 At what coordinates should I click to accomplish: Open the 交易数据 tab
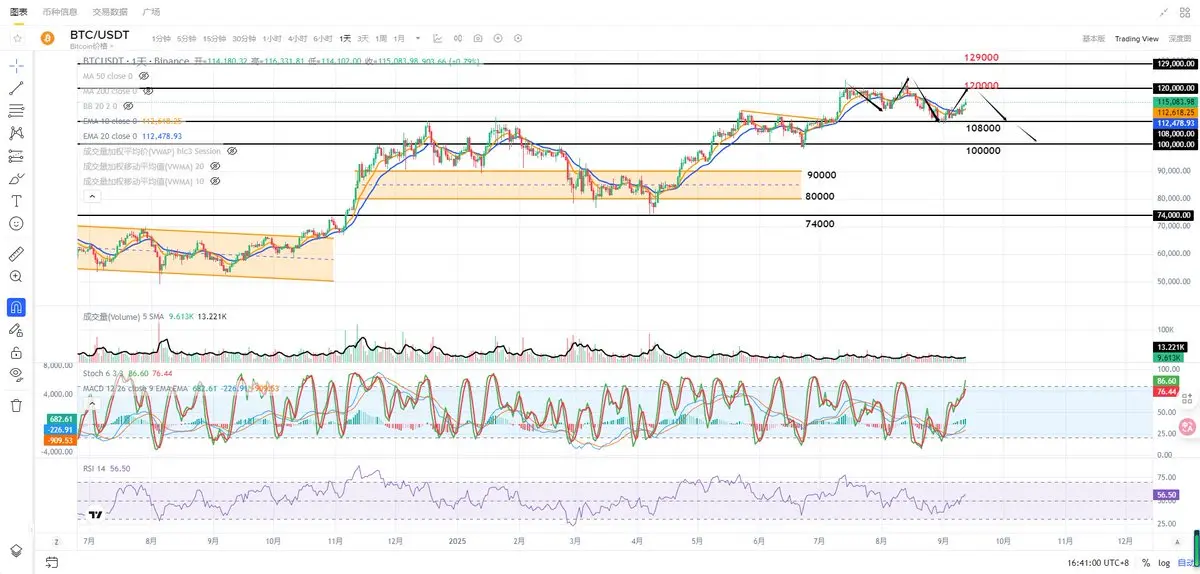click(110, 11)
